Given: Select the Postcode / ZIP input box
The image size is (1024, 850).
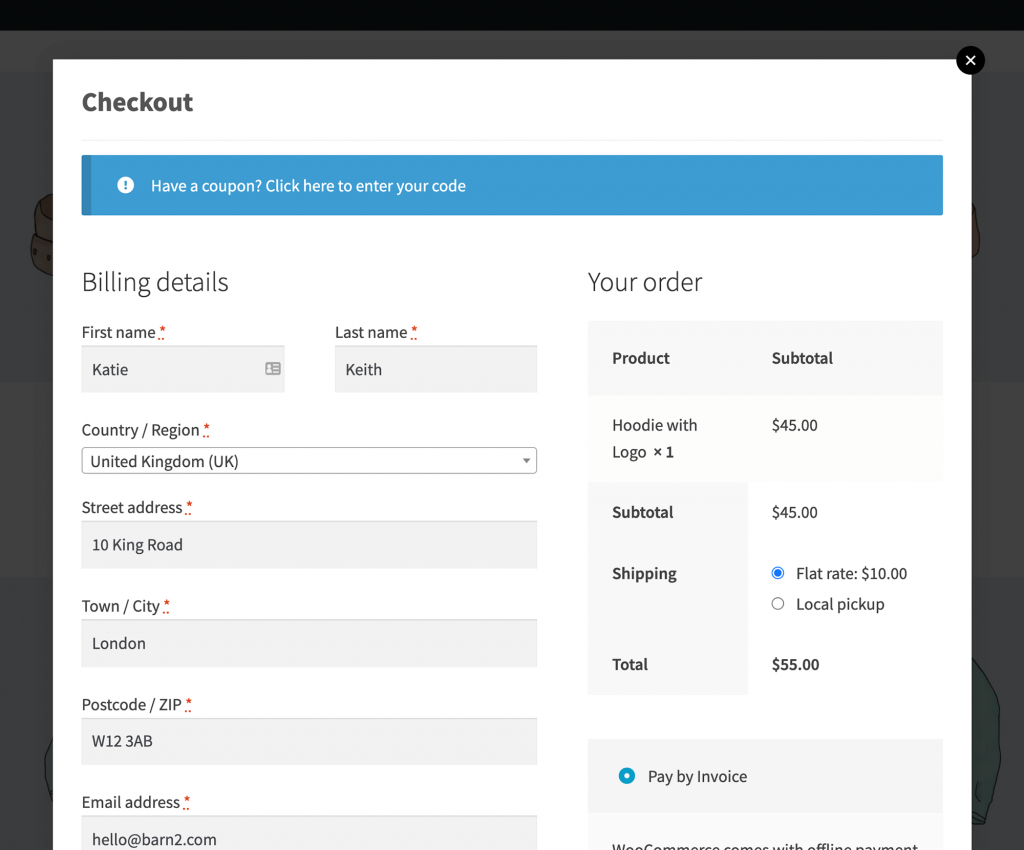Looking at the screenshot, I should pos(309,741).
